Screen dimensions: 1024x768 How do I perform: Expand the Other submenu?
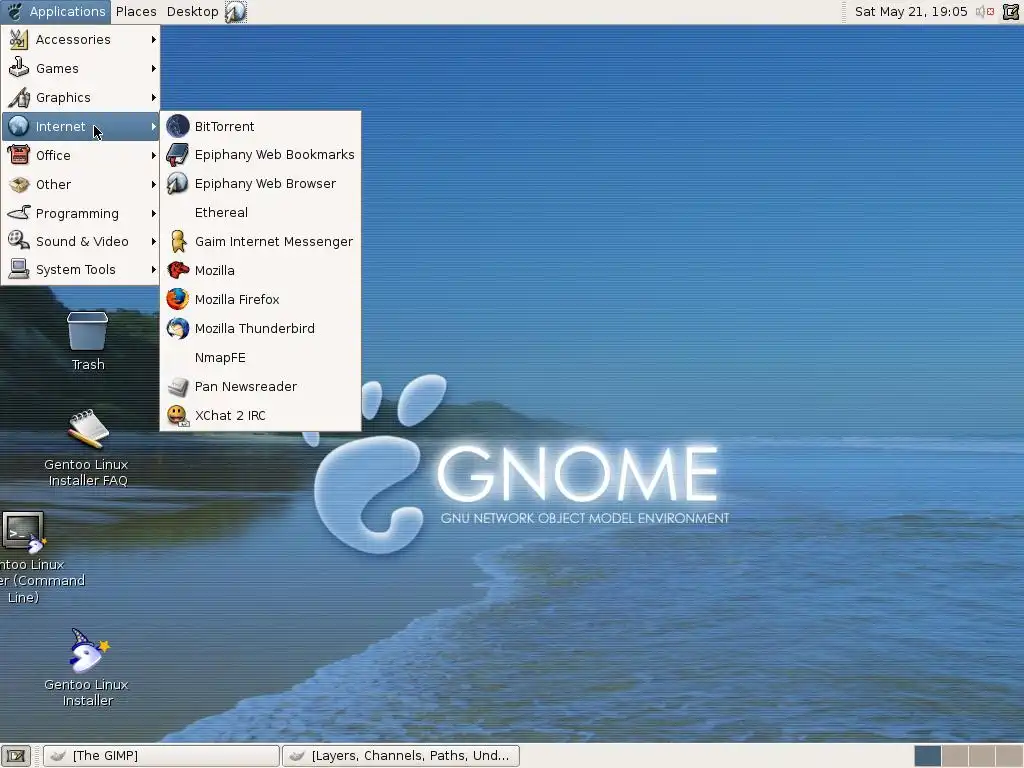[80, 185]
